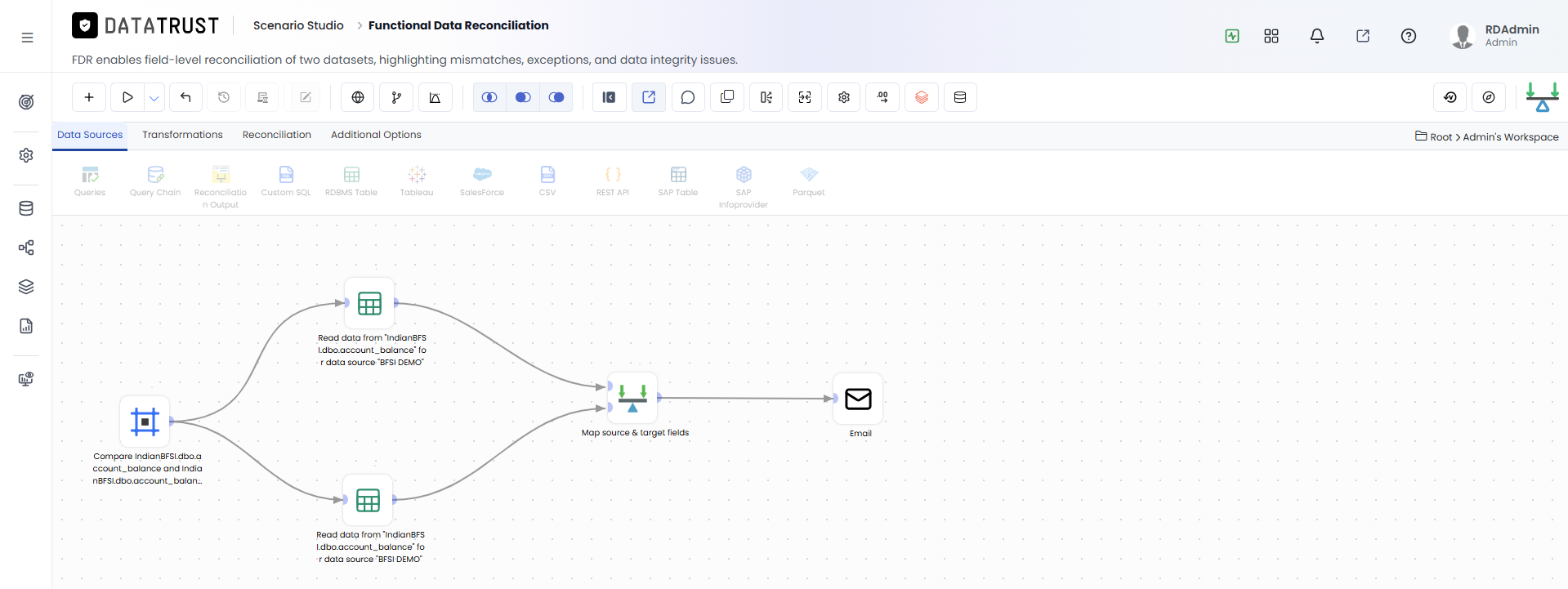Open the Reconciliation tab

pos(277,135)
